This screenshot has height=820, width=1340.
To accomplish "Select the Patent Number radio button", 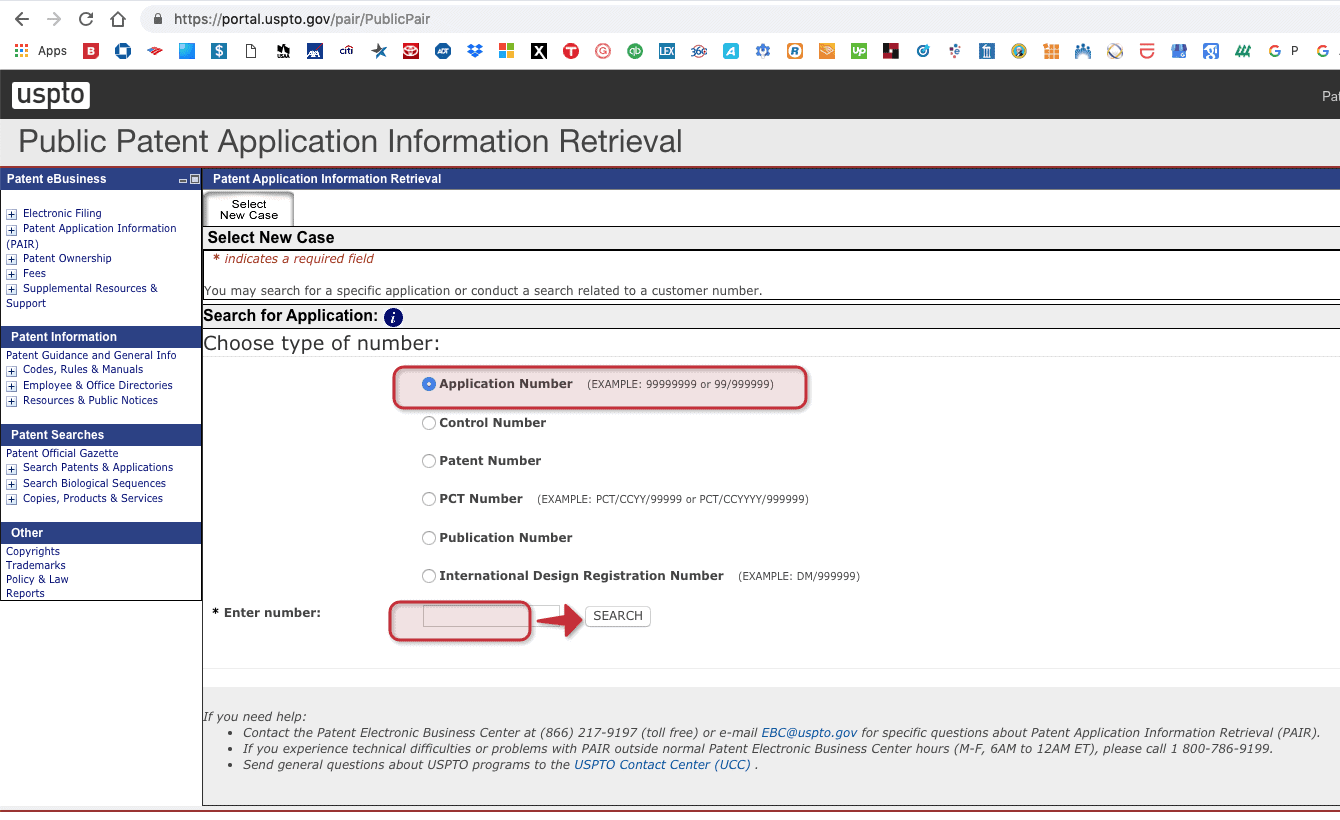I will tap(429, 461).
